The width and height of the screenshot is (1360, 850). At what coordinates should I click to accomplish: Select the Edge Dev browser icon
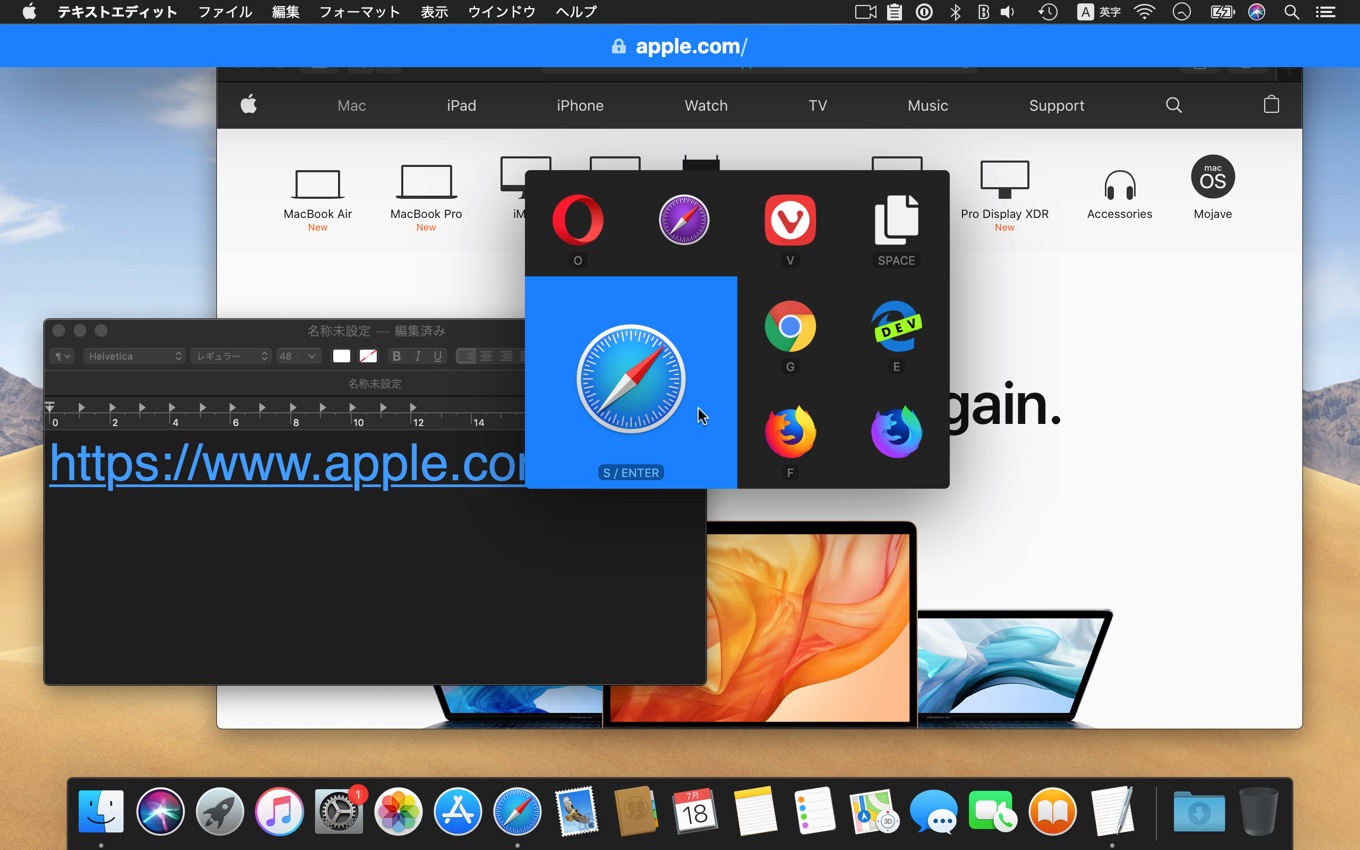[x=896, y=327]
